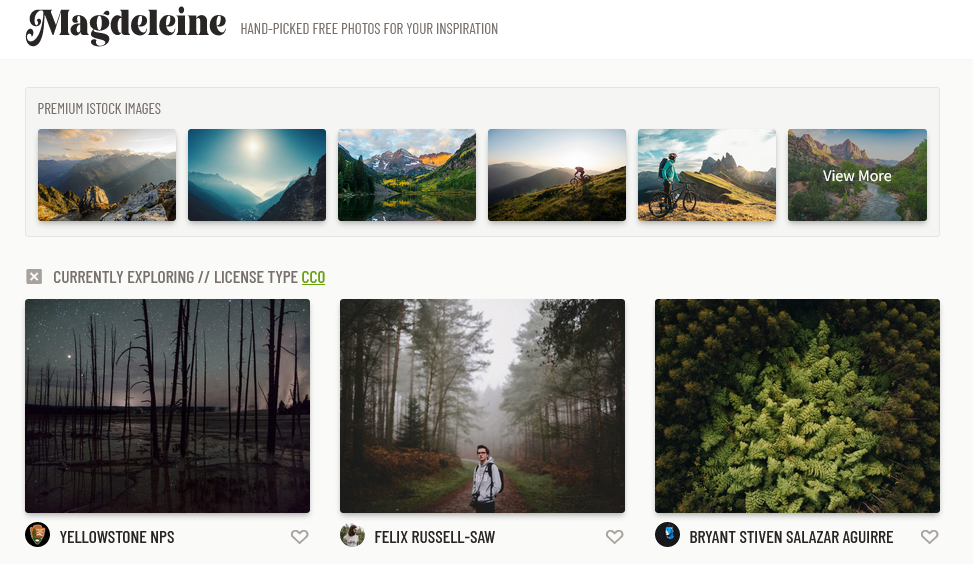Click the Felix Russell-Saw author name

click(434, 537)
